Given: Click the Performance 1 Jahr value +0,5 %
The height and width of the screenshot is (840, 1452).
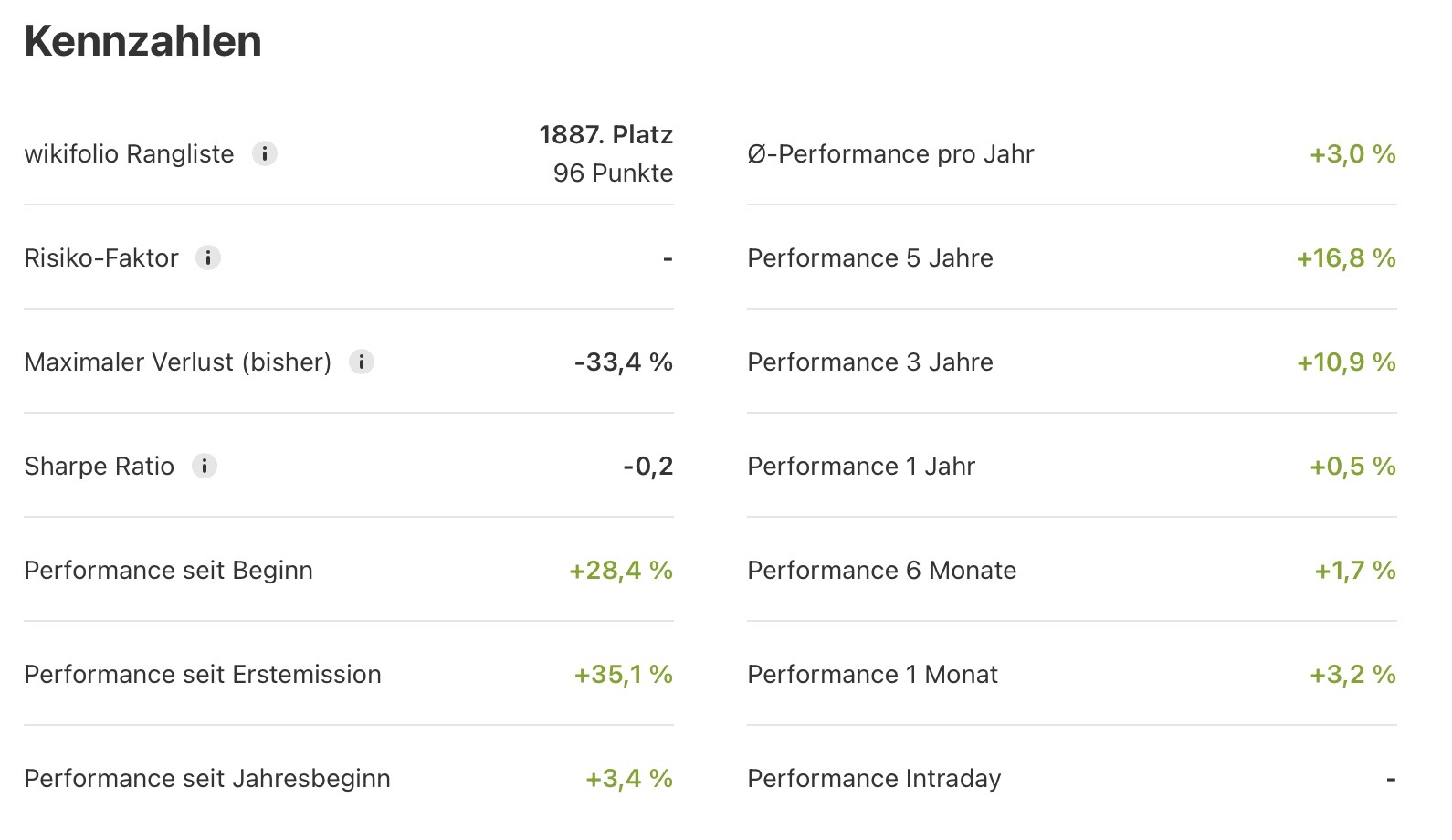Looking at the screenshot, I should (x=1352, y=466).
